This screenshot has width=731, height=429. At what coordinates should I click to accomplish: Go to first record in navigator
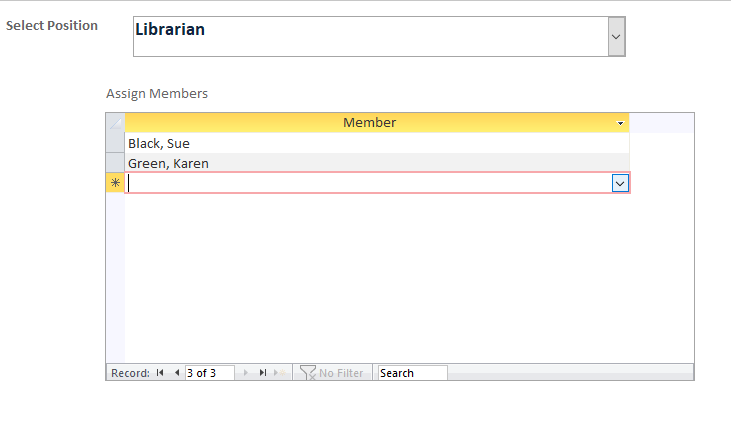point(160,373)
